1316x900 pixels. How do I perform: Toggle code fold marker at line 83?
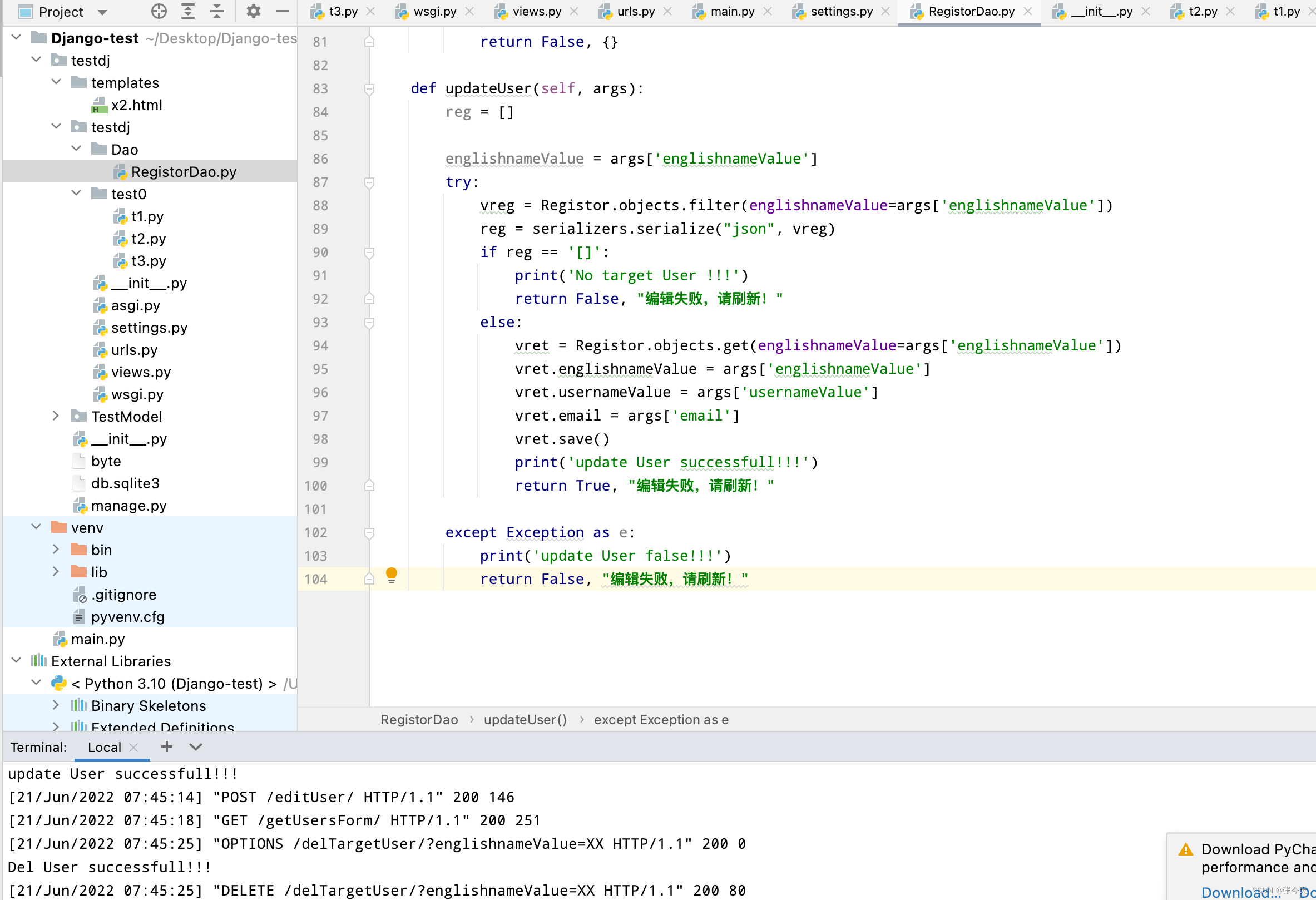point(369,89)
